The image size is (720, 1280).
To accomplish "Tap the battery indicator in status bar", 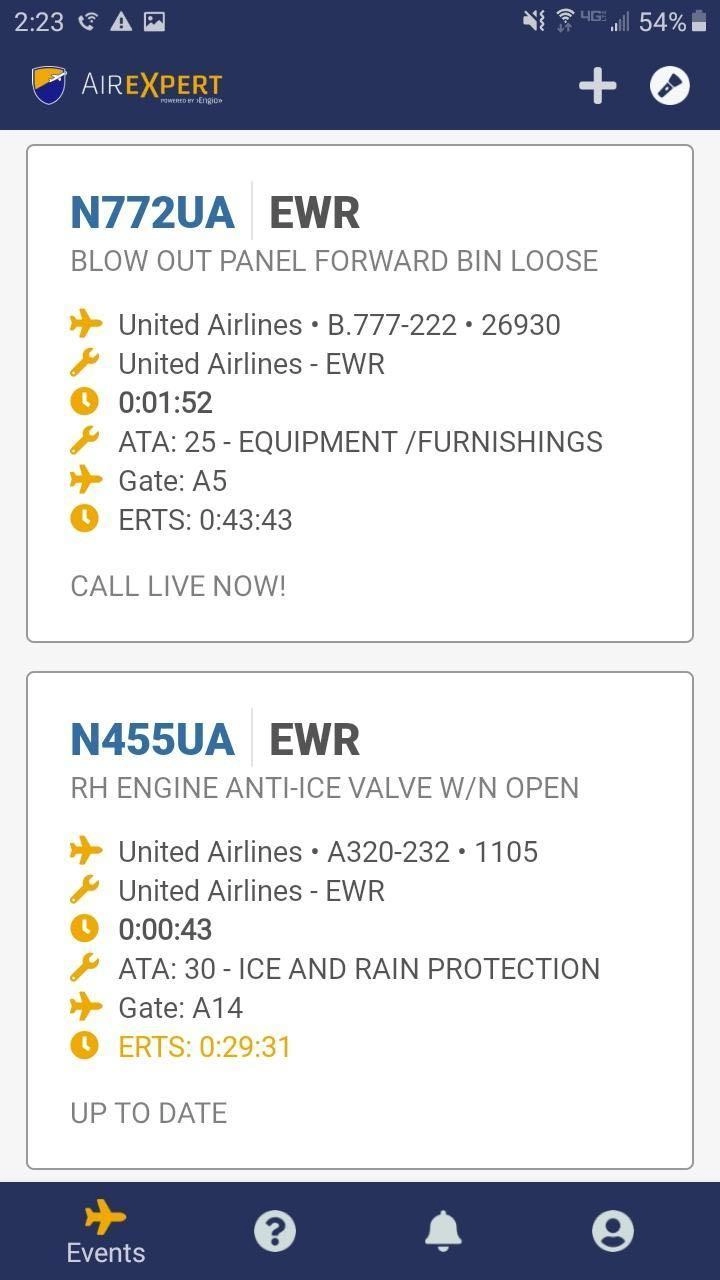I will click(x=698, y=22).
